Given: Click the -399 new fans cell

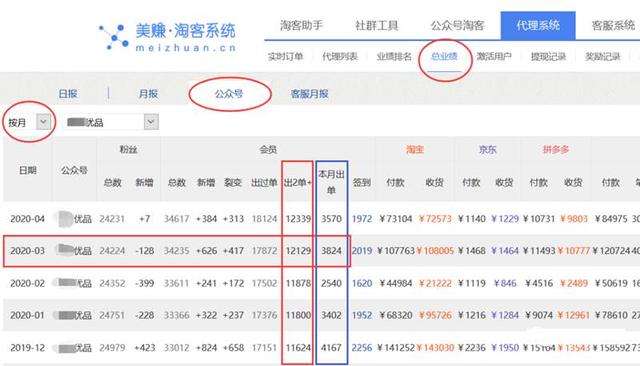Looking at the screenshot, I should (x=144, y=283).
